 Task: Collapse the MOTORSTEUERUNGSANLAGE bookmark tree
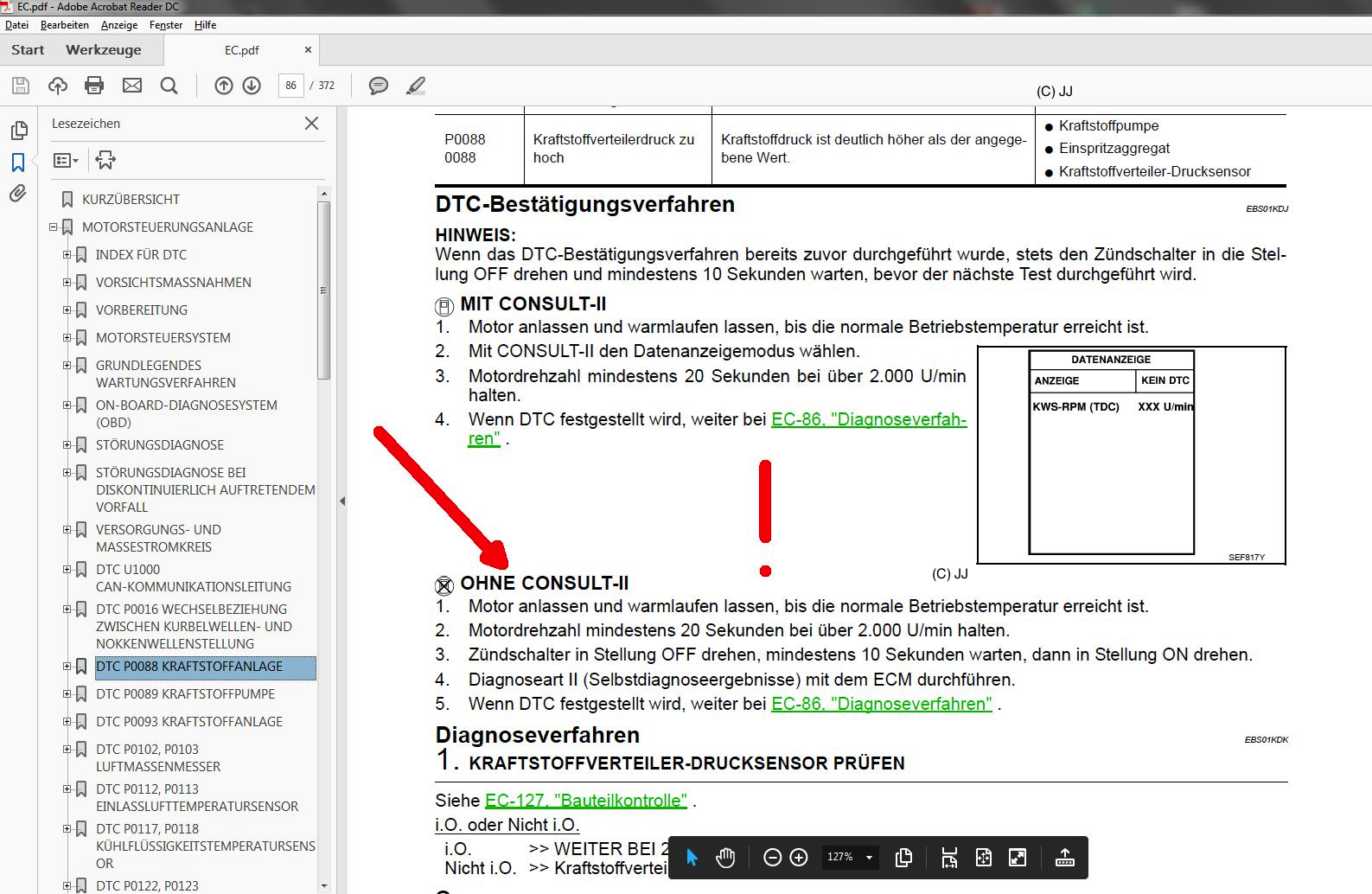click(x=54, y=227)
